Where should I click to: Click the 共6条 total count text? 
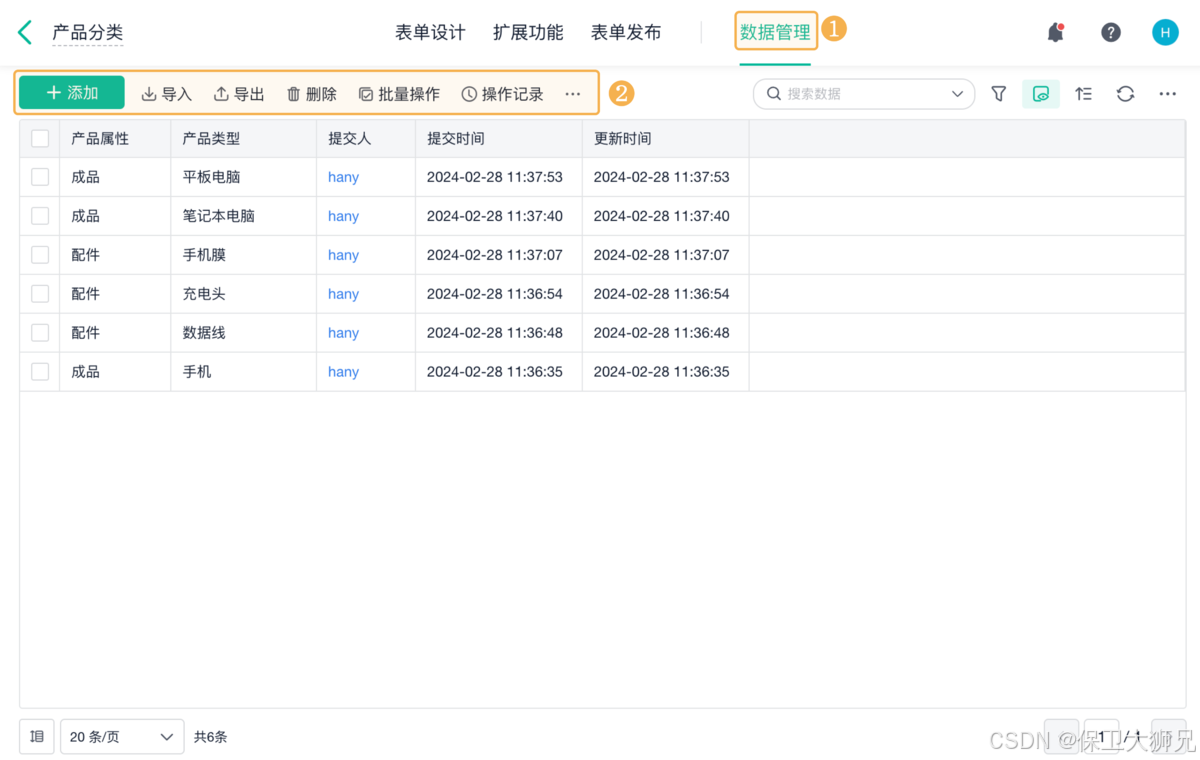click(211, 737)
